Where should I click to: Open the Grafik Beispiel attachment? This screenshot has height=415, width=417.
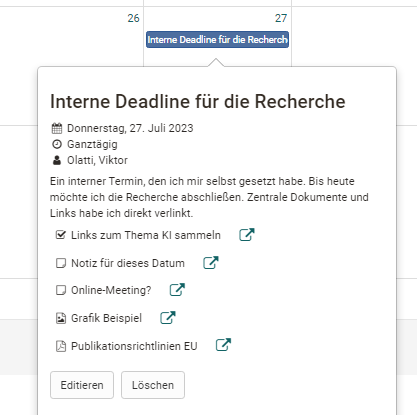coord(106,318)
